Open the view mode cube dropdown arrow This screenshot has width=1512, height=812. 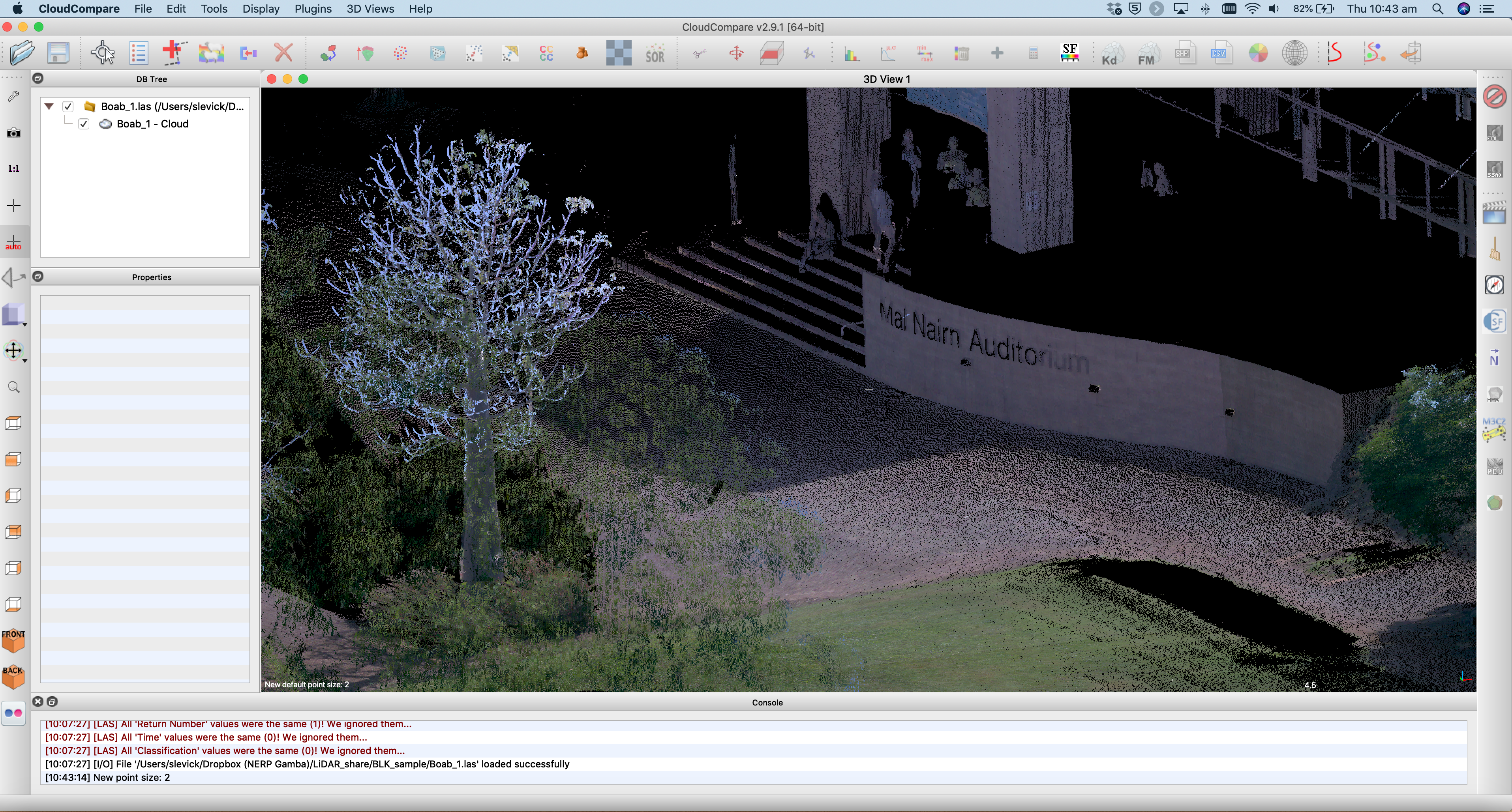[x=25, y=324]
